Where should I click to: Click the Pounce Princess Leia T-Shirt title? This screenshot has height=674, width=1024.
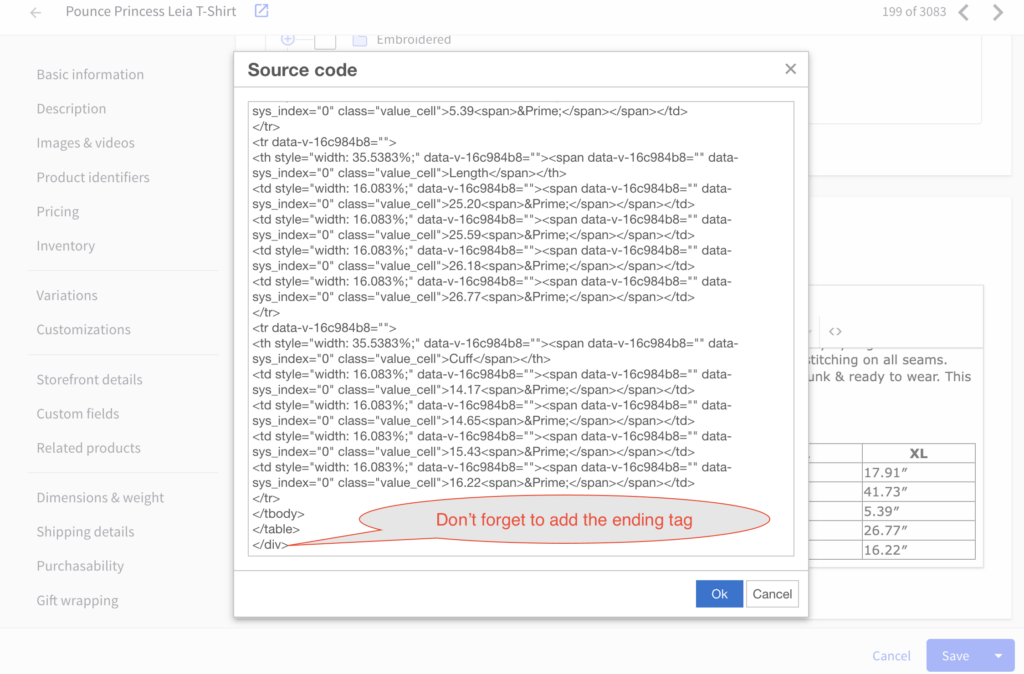point(151,11)
